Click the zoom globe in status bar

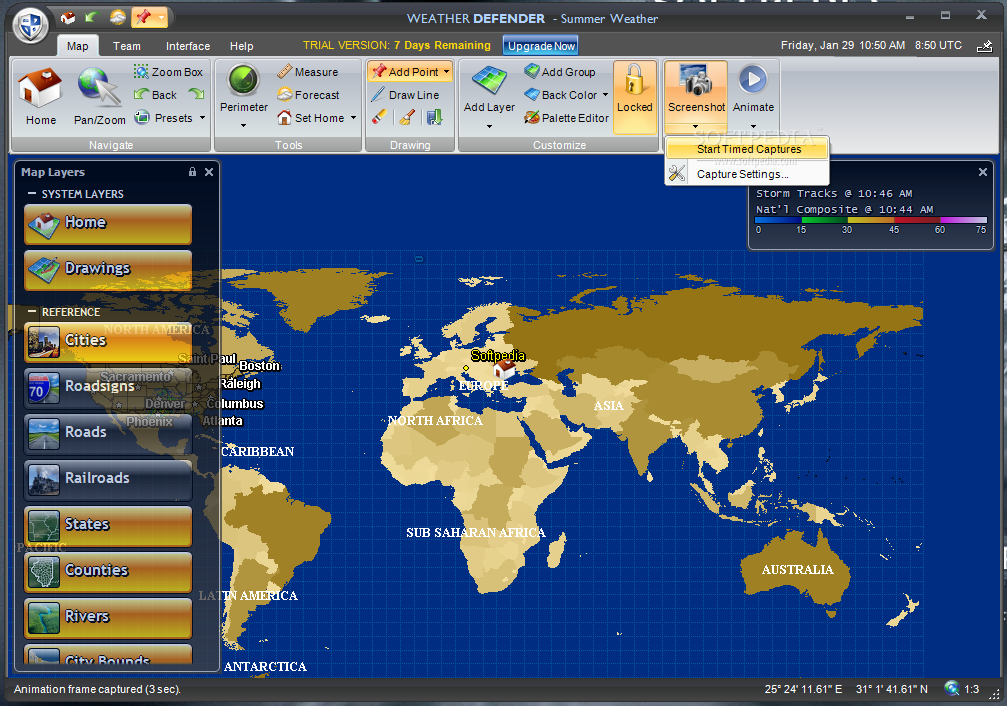(x=952, y=689)
